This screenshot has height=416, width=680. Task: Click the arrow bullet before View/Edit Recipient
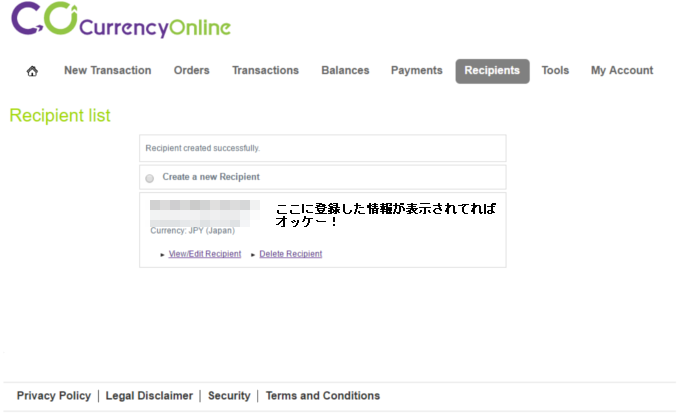tap(163, 255)
